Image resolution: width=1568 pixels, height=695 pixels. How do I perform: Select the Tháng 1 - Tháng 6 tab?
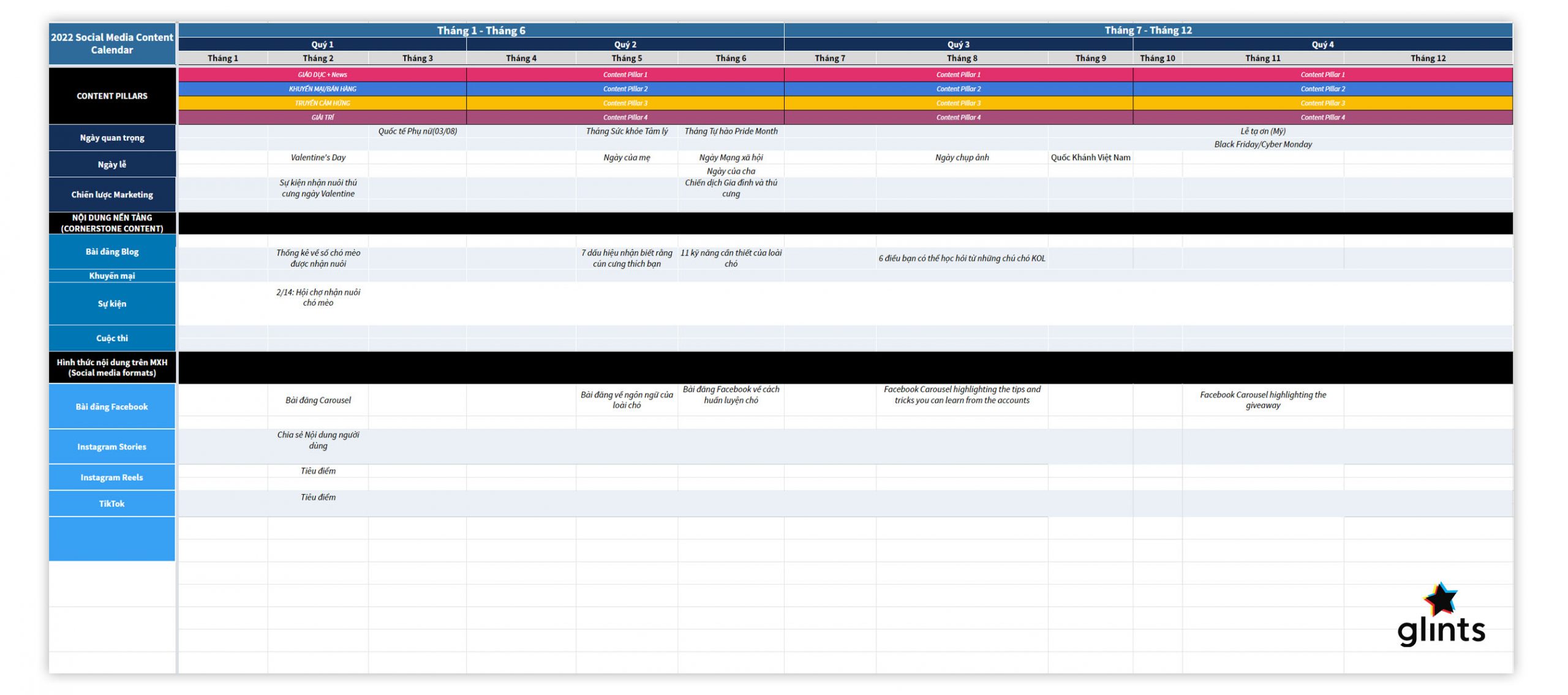[485, 28]
